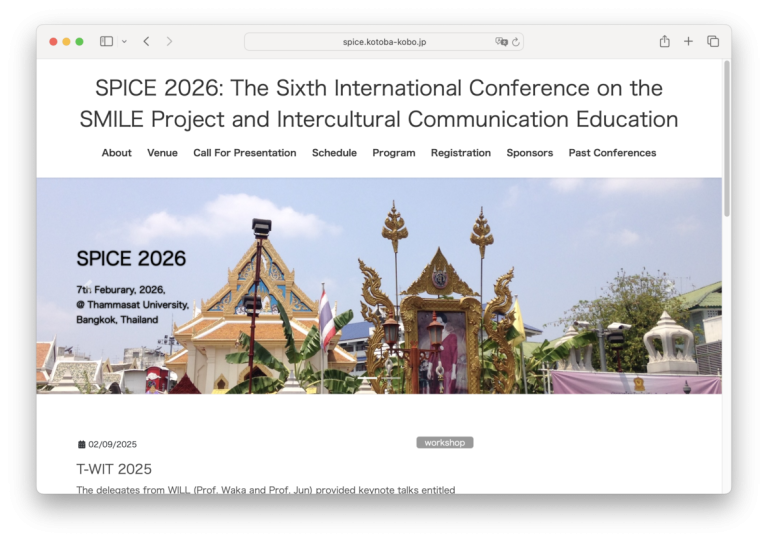768x542 pixels.
Task: Toggle the Safari sidebar
Action: (x=106, y=41)
